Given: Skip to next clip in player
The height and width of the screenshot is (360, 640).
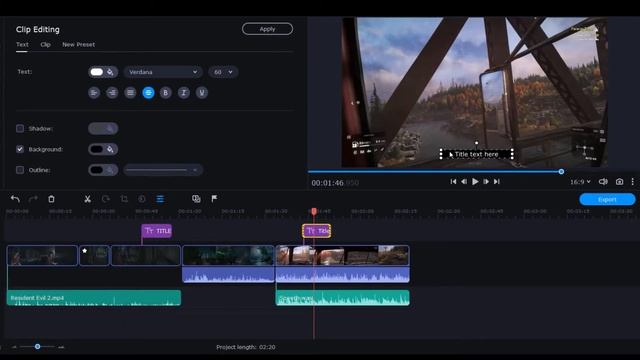Looking at the screenshot, I should tap(497, 182).
